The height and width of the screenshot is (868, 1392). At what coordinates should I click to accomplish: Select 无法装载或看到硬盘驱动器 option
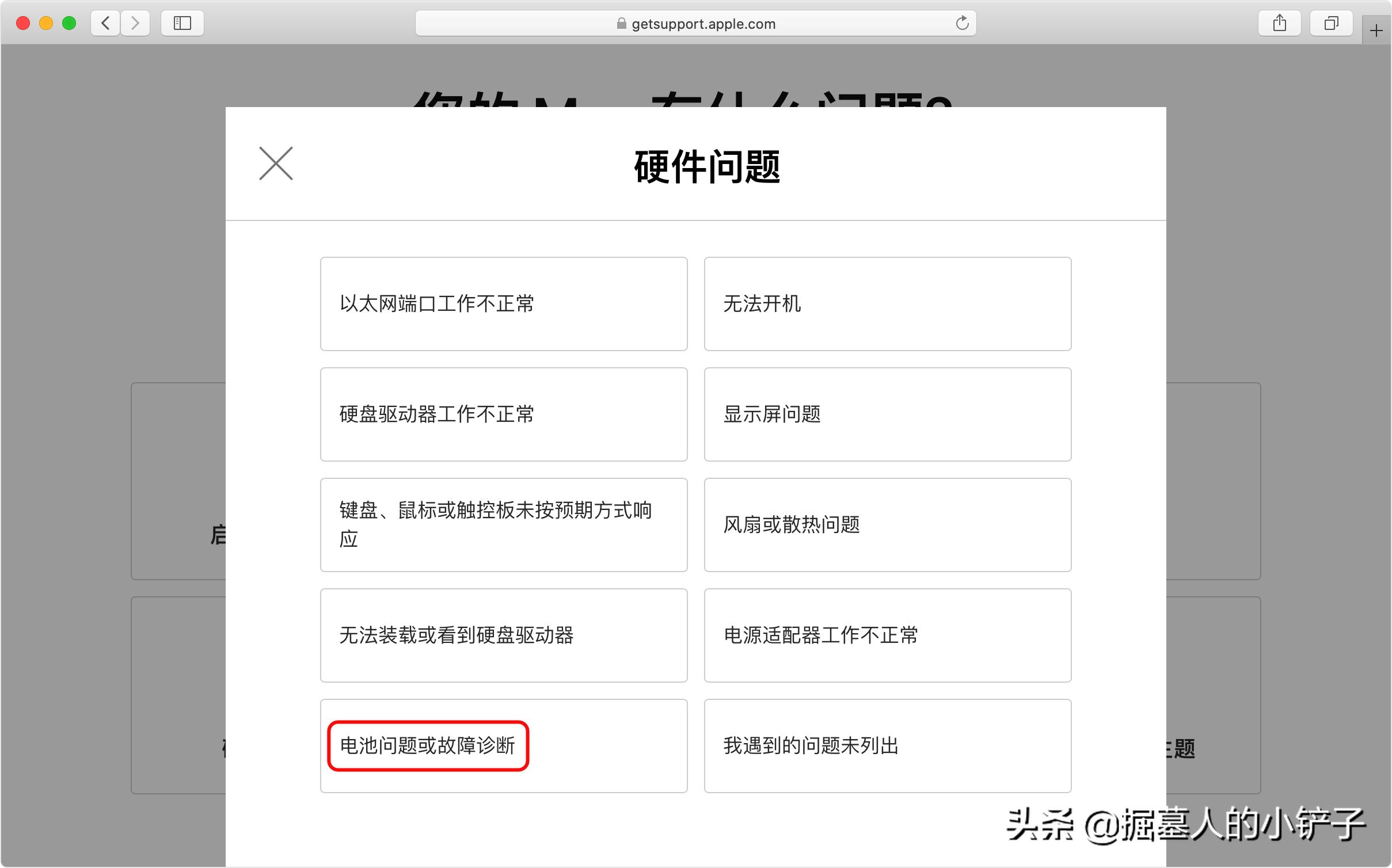tap(504, 635)
